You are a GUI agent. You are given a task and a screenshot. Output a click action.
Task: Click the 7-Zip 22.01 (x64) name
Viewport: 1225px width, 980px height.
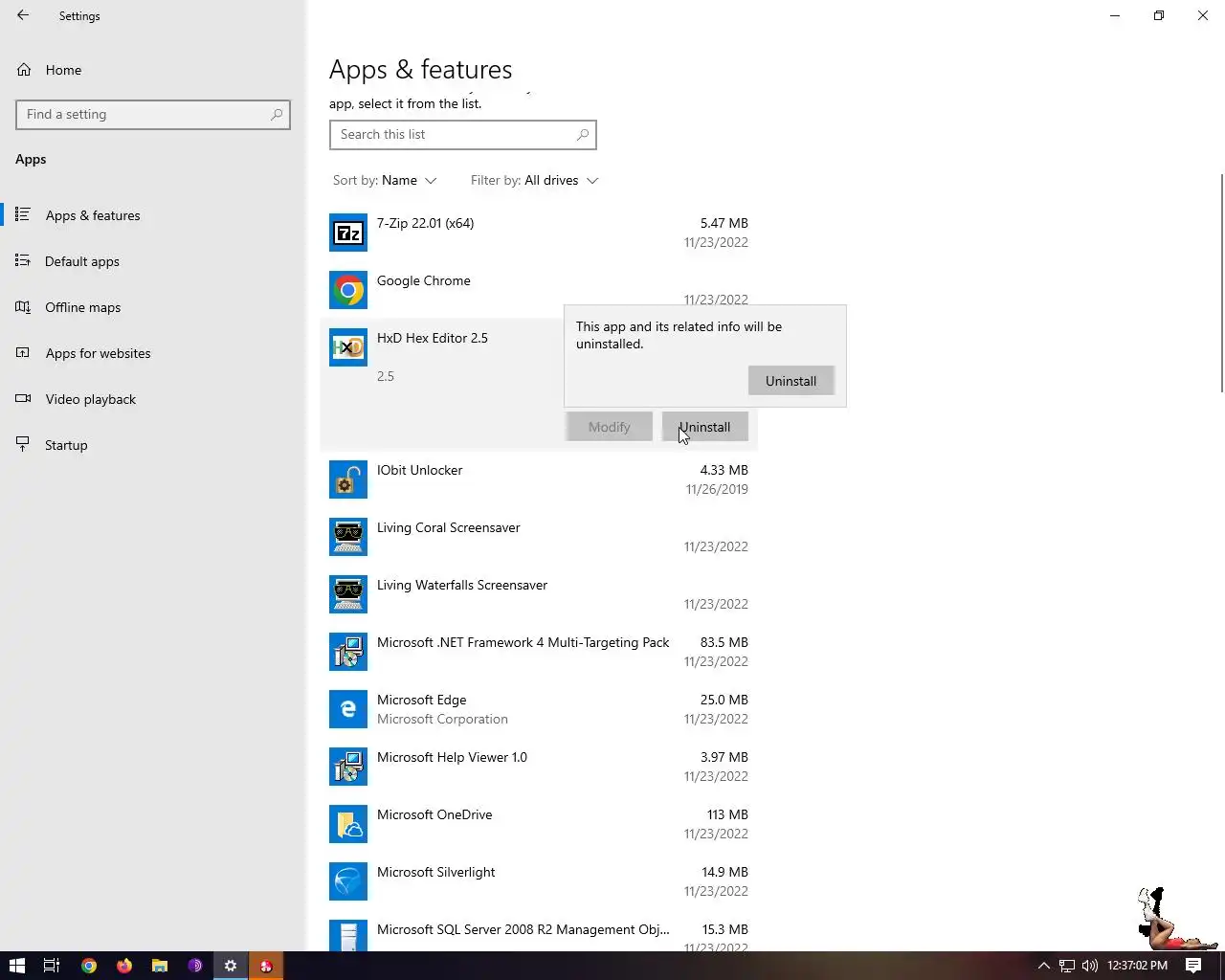pos(425,223)
